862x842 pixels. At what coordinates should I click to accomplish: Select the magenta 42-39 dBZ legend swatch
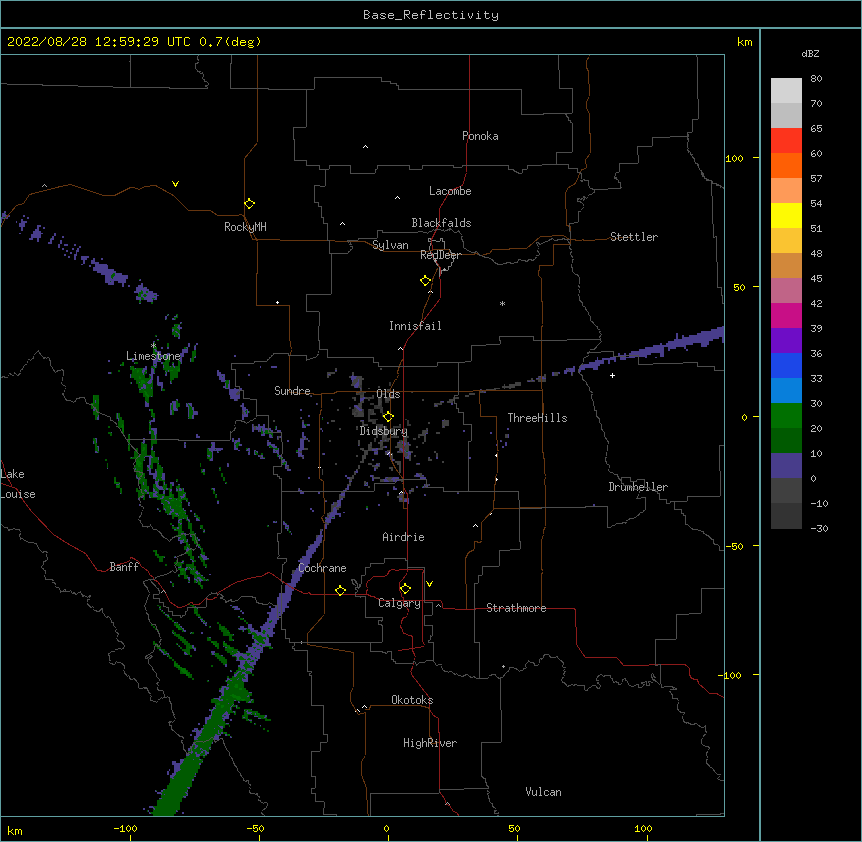tap(786, 315)
